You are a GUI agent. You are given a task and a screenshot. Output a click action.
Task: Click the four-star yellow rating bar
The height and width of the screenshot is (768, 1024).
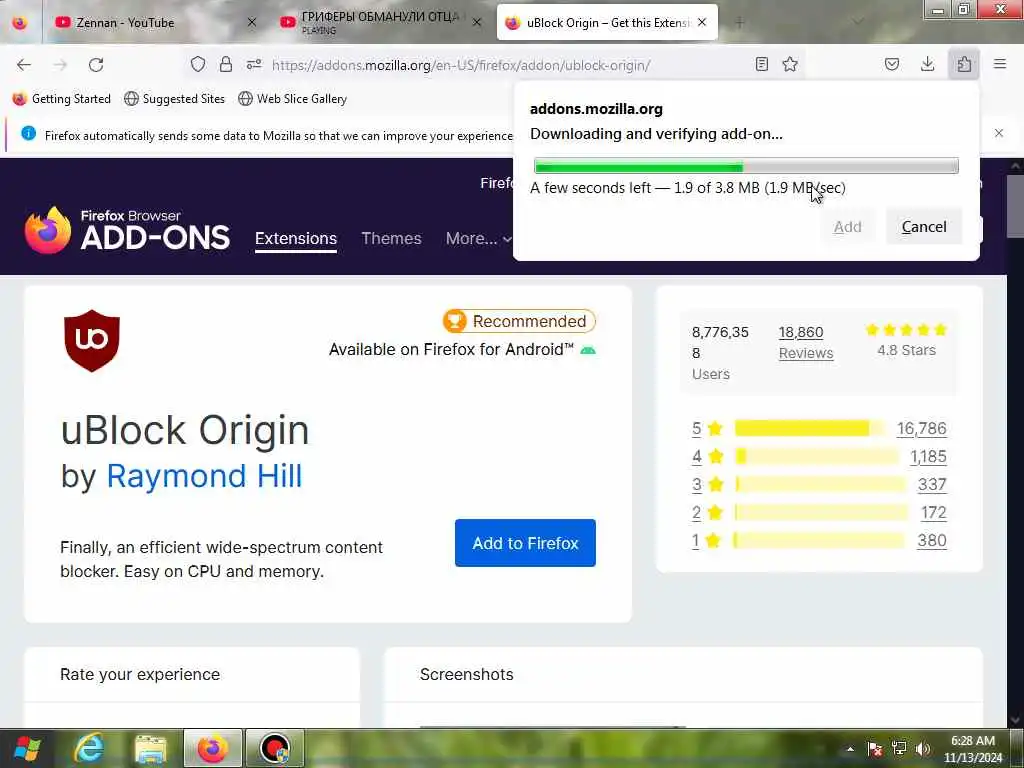click(x=817, y=456)
